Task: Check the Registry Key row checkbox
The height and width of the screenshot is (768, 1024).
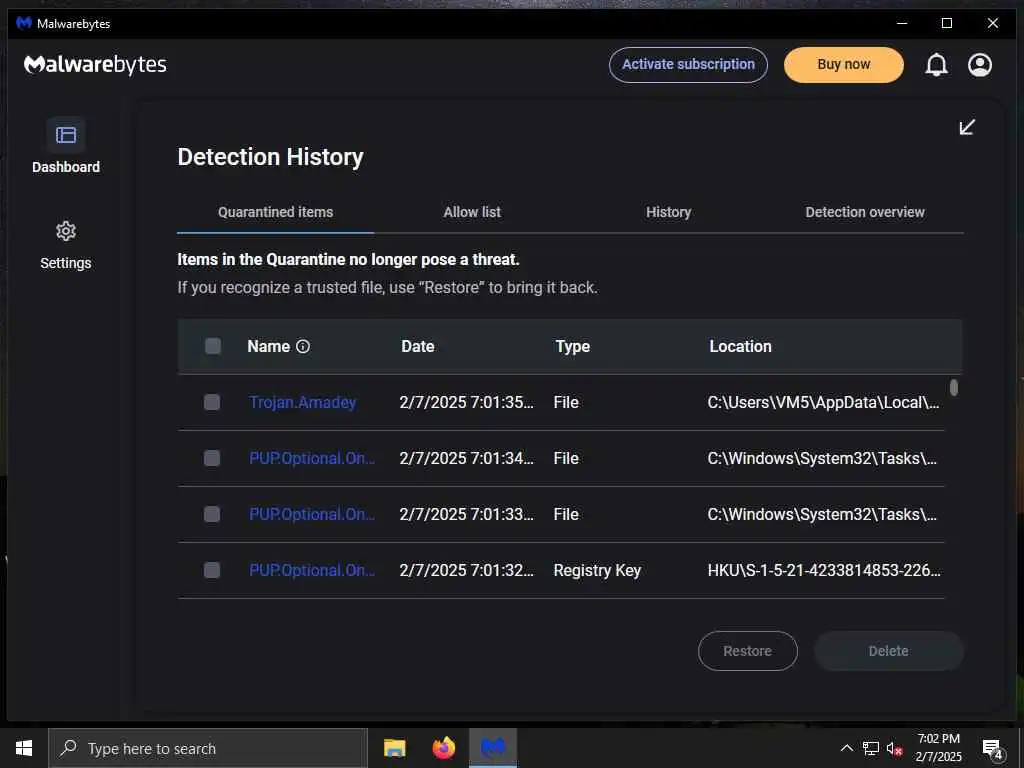Action: click(212, 571)
